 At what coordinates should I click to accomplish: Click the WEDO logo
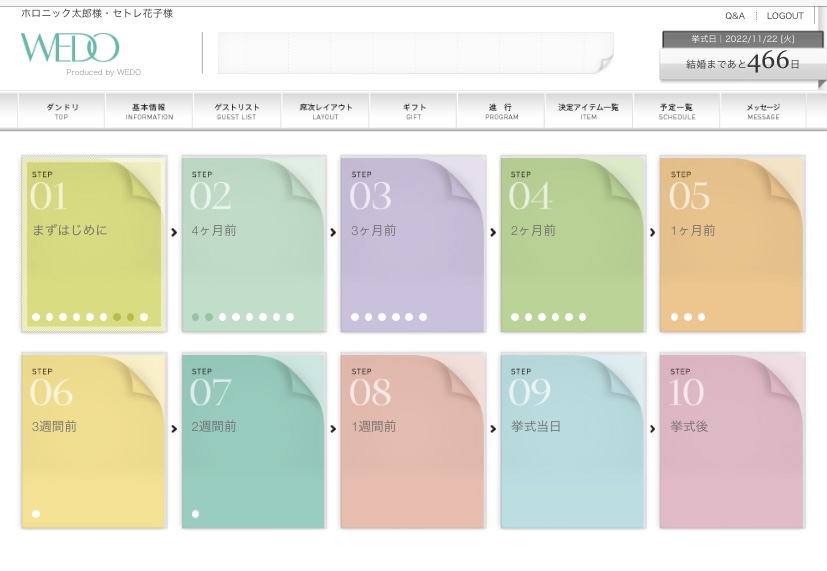click(70, 49)
